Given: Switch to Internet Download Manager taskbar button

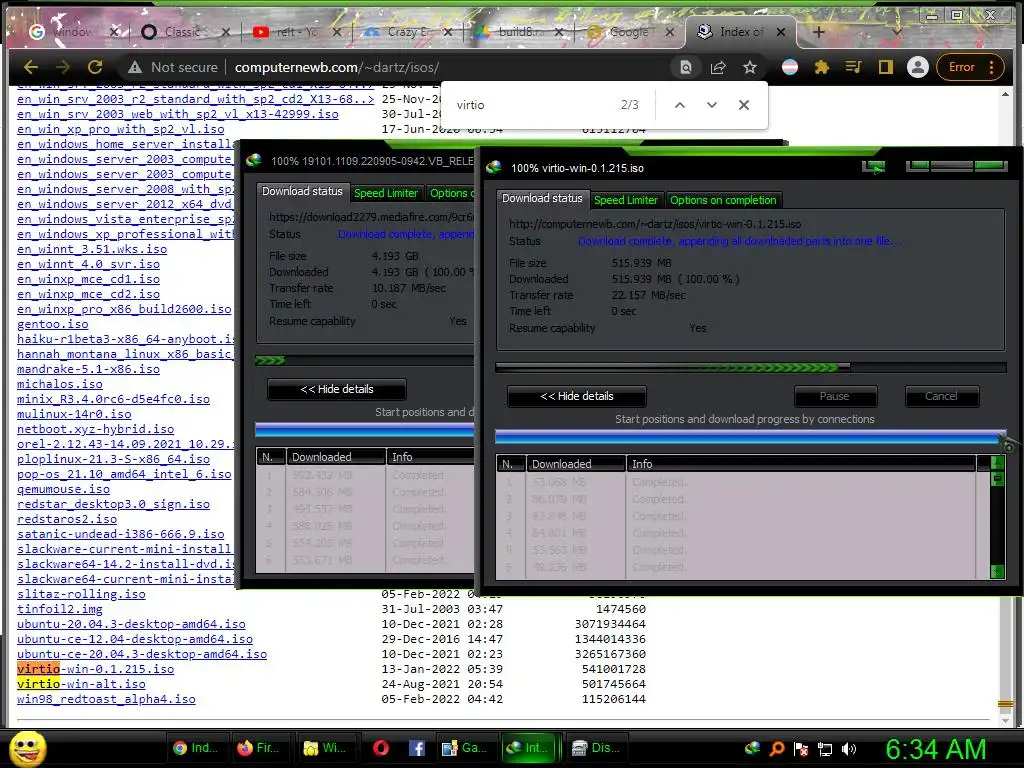Looking at the screenshot, I should [528, 748].
